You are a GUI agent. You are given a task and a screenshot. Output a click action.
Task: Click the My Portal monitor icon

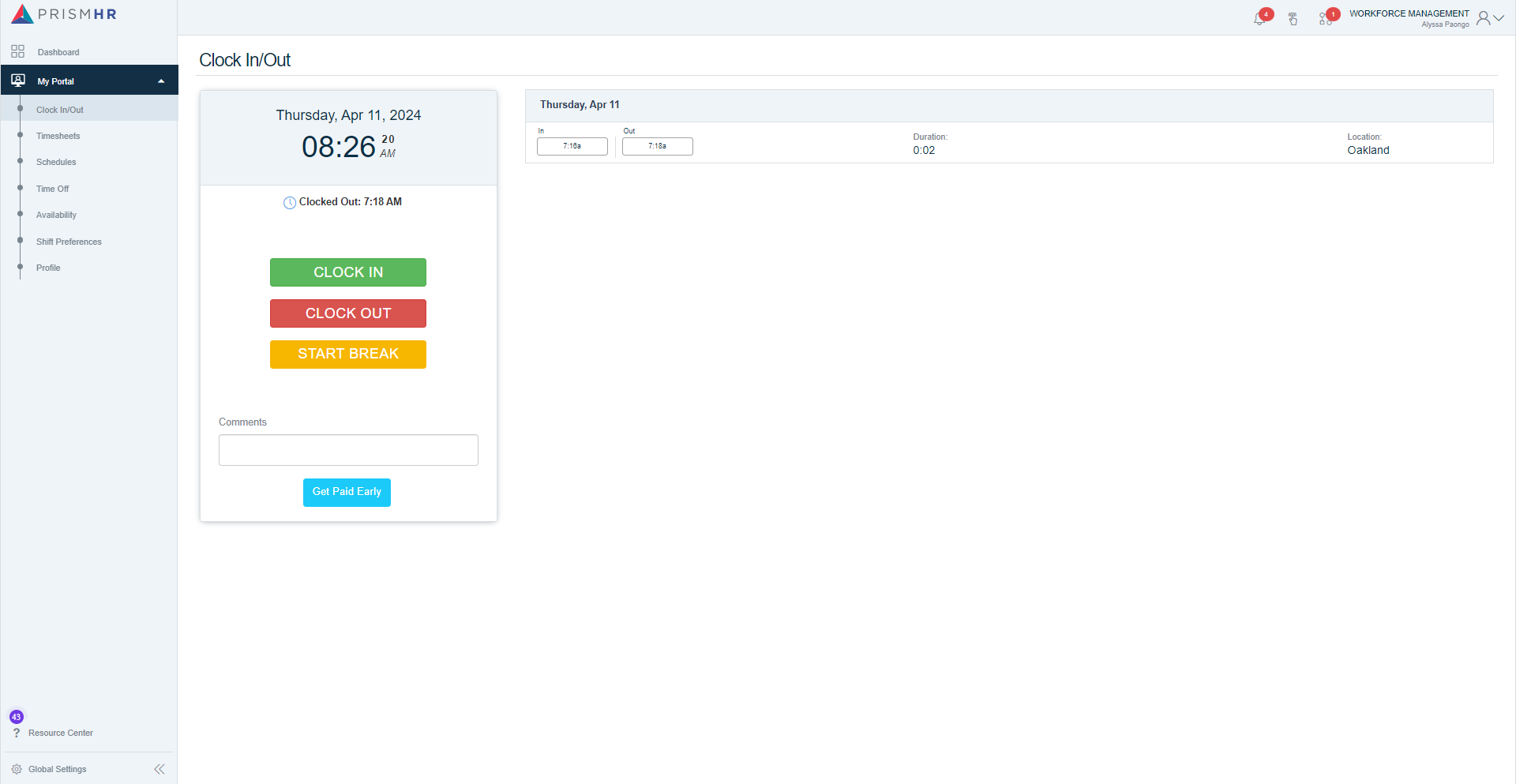pyautogui.click(x=17, y=80)
